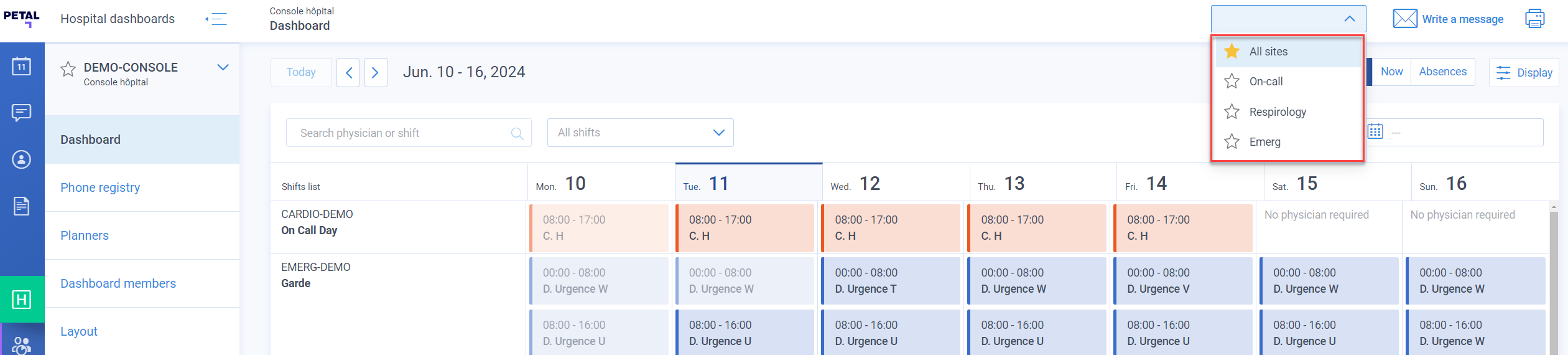This screenshot has height=355, width=1568.
Task: Collapse the sidebar menu with arrow icon
Action: pos(216,19)
